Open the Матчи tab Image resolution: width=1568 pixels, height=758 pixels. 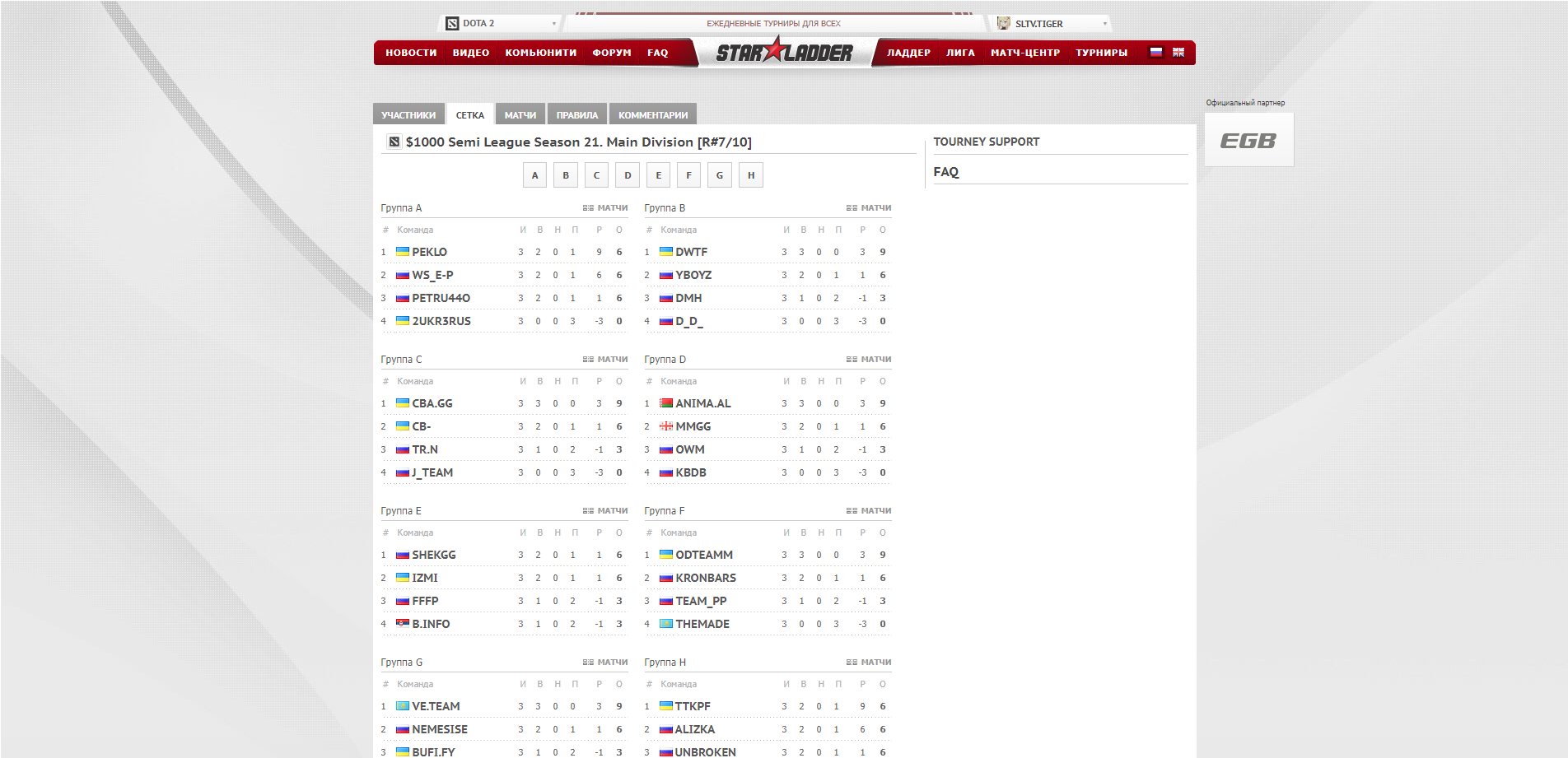pos(520,115)
